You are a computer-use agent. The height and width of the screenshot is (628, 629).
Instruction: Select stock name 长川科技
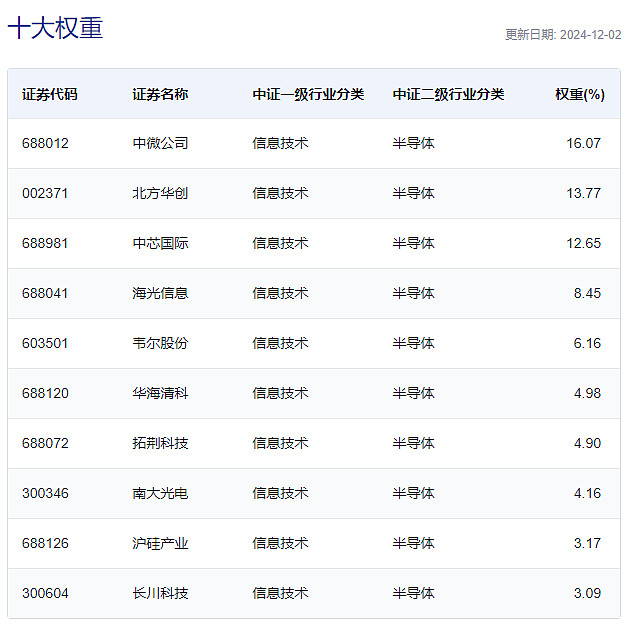click(x=160, y=593)
